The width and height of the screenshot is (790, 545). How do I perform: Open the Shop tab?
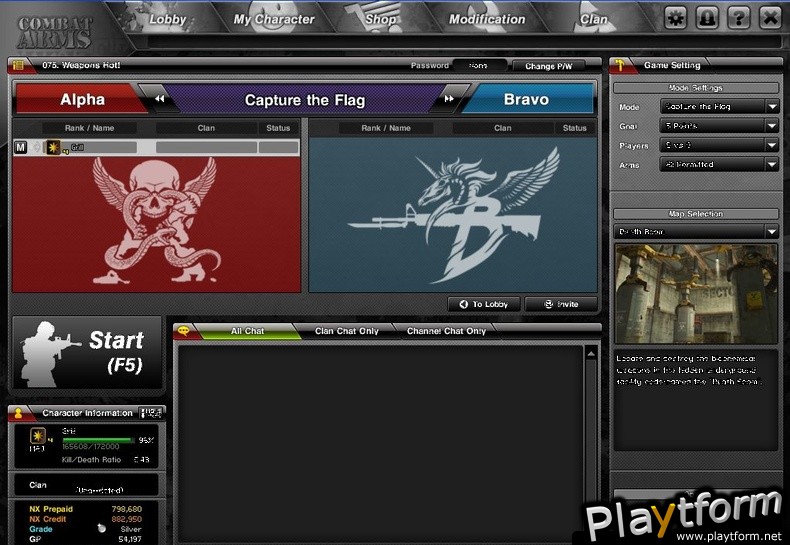(x=380, y=20)
